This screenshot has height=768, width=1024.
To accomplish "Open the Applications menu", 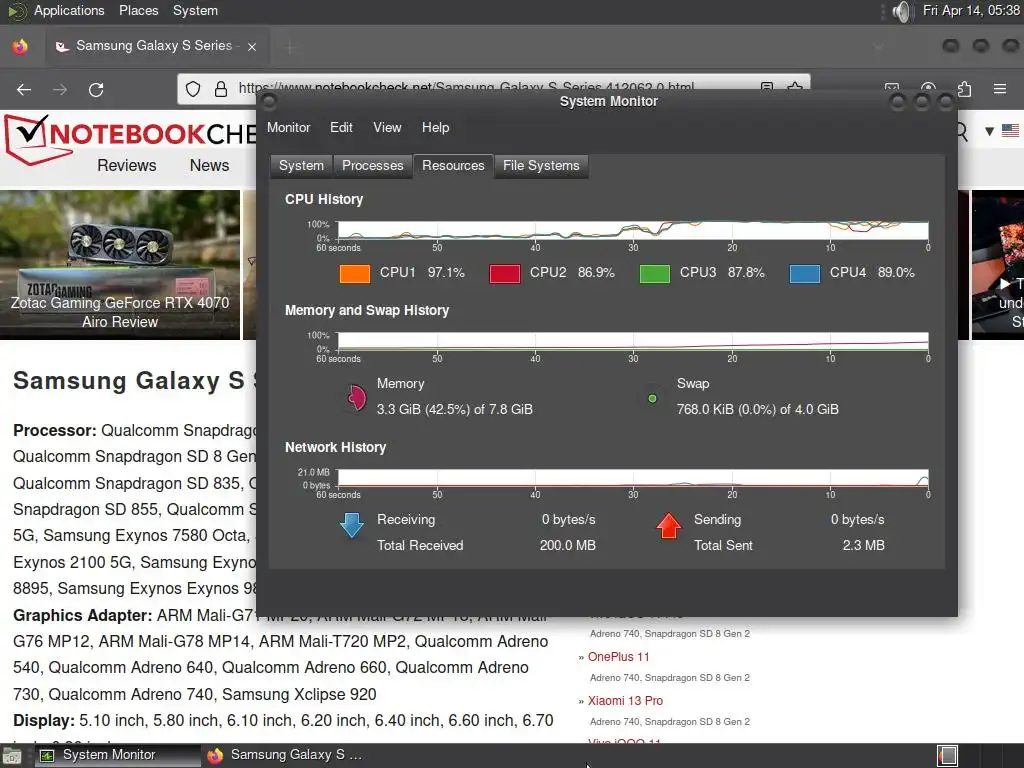I will (69, 10).
